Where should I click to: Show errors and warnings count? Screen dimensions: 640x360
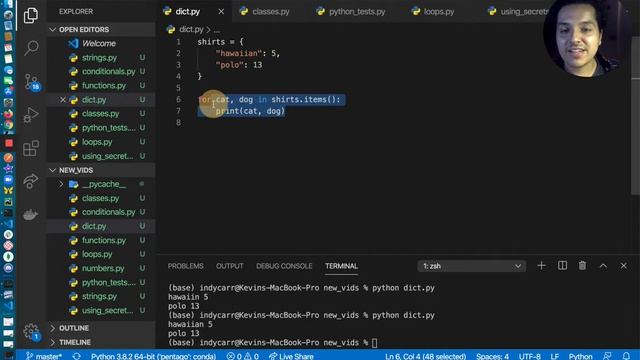243,356
